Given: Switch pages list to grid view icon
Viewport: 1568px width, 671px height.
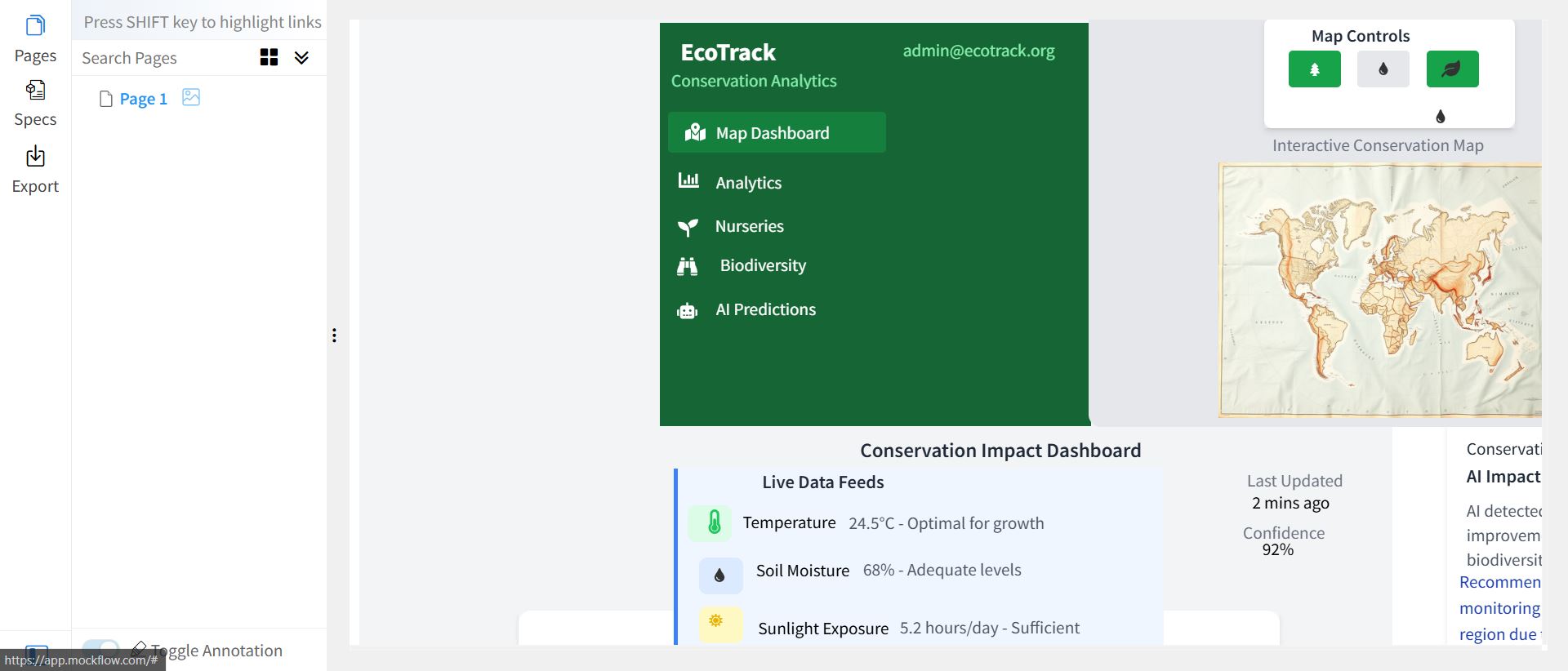Looking at the screenshot, I should (x=269, y=57).
